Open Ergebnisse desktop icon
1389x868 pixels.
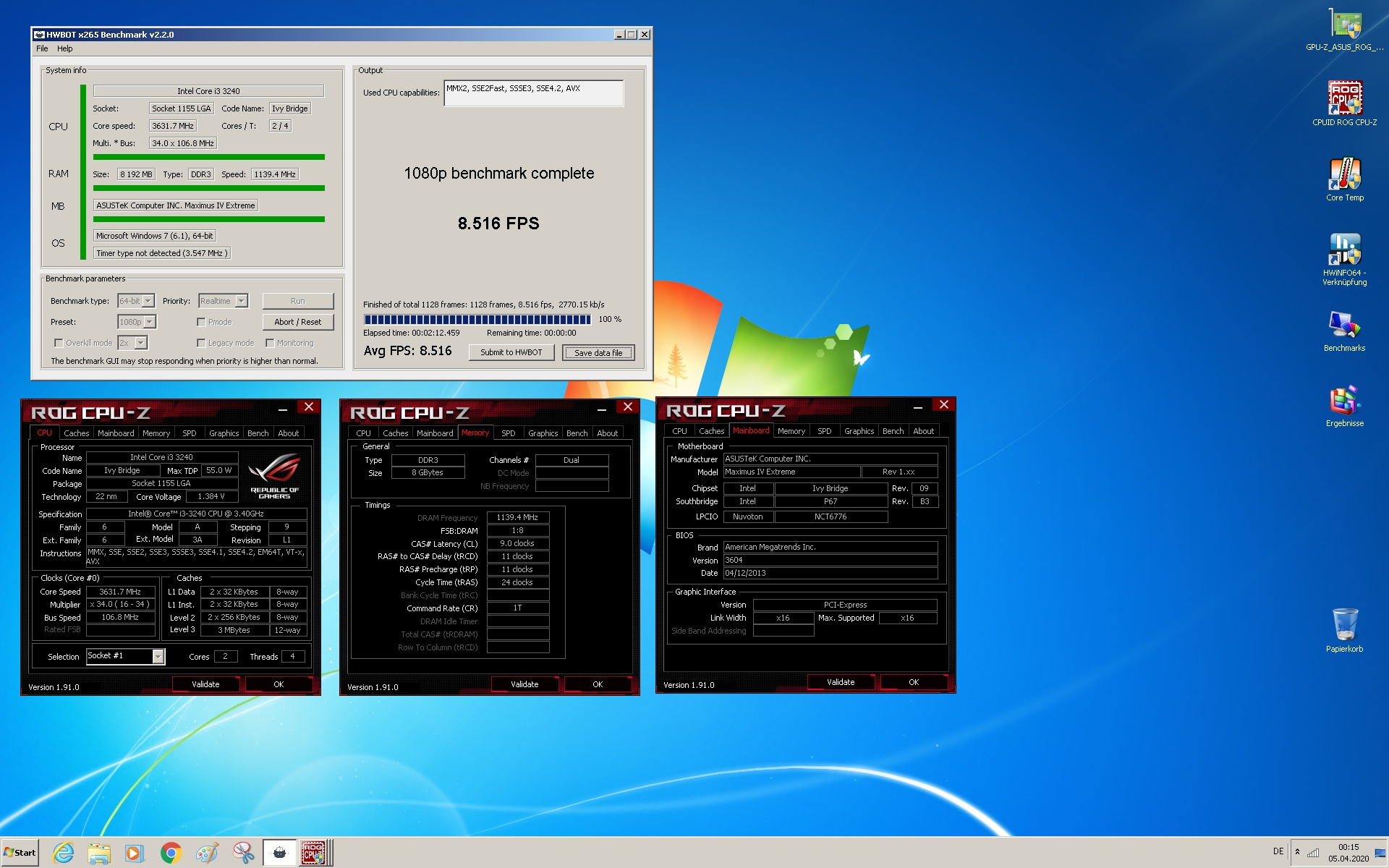[x=1345, y=406]
